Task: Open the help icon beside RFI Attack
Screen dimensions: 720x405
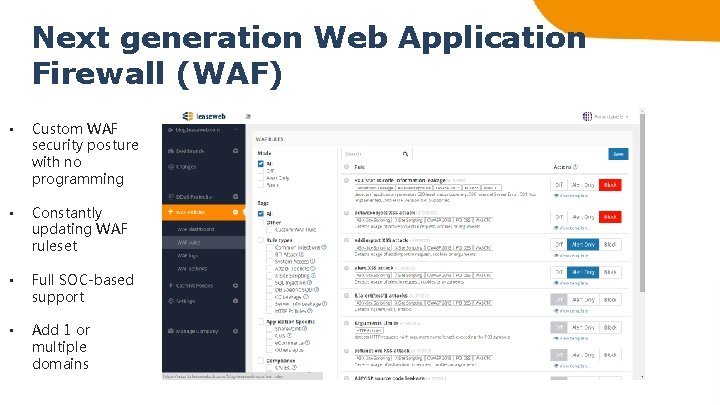Action: pyautogui.click(x=302, y=254)
